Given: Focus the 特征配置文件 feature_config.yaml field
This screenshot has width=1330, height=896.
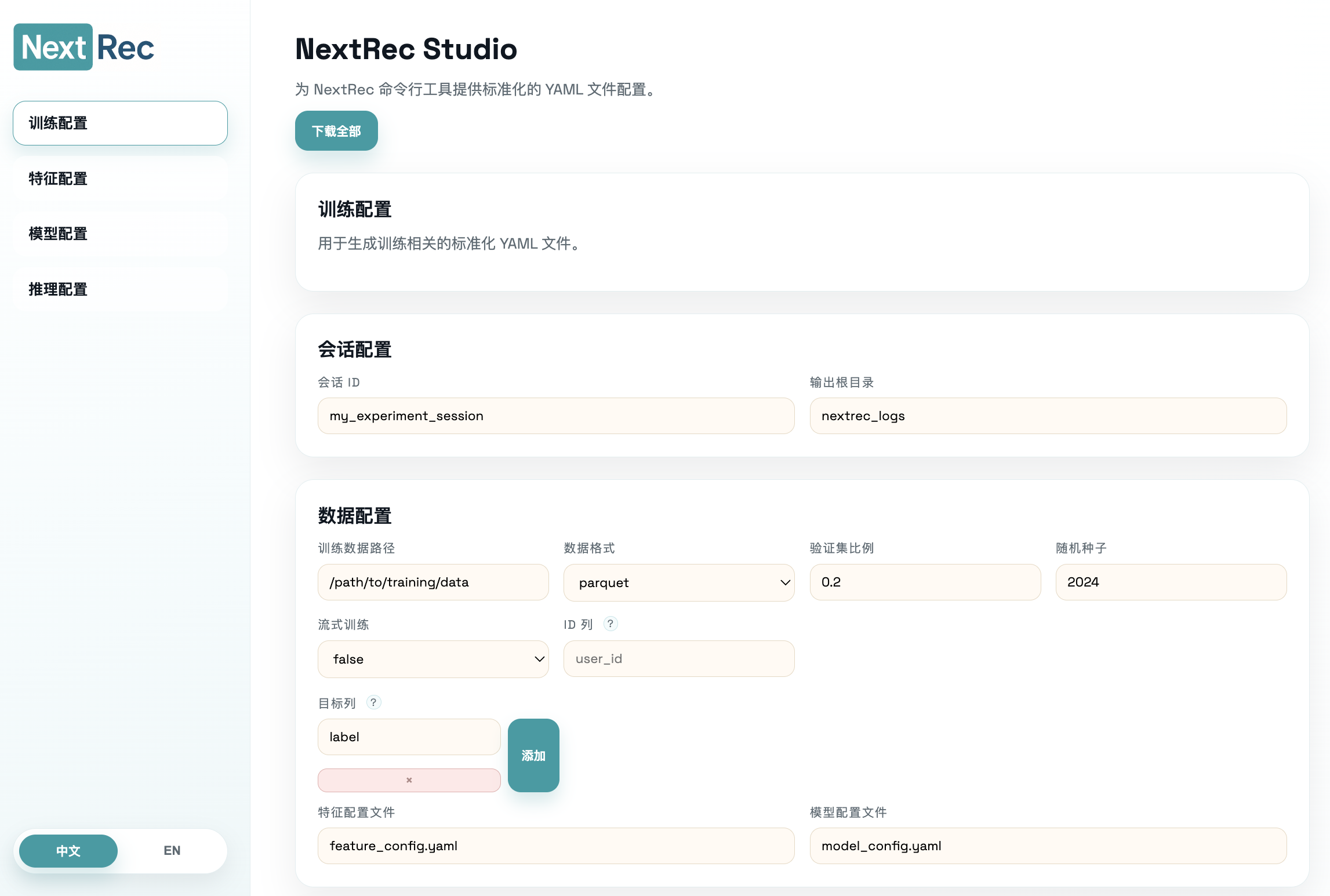Looking at the screenshot, I should [555, 846].
